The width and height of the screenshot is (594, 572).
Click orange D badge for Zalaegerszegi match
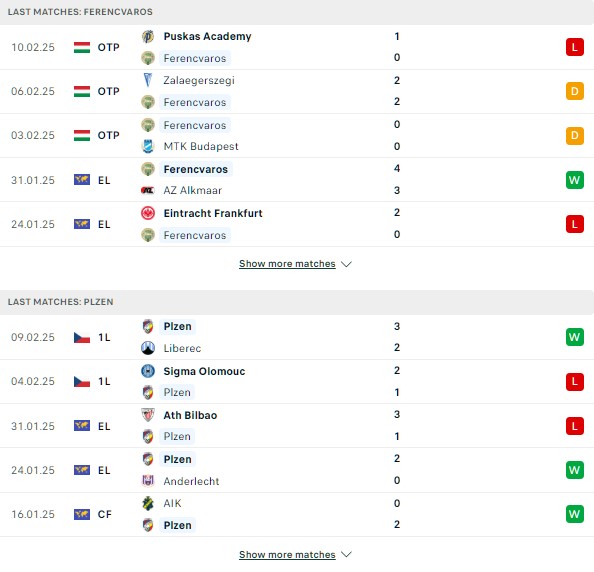pyautogui.click(x=575, y=91)
